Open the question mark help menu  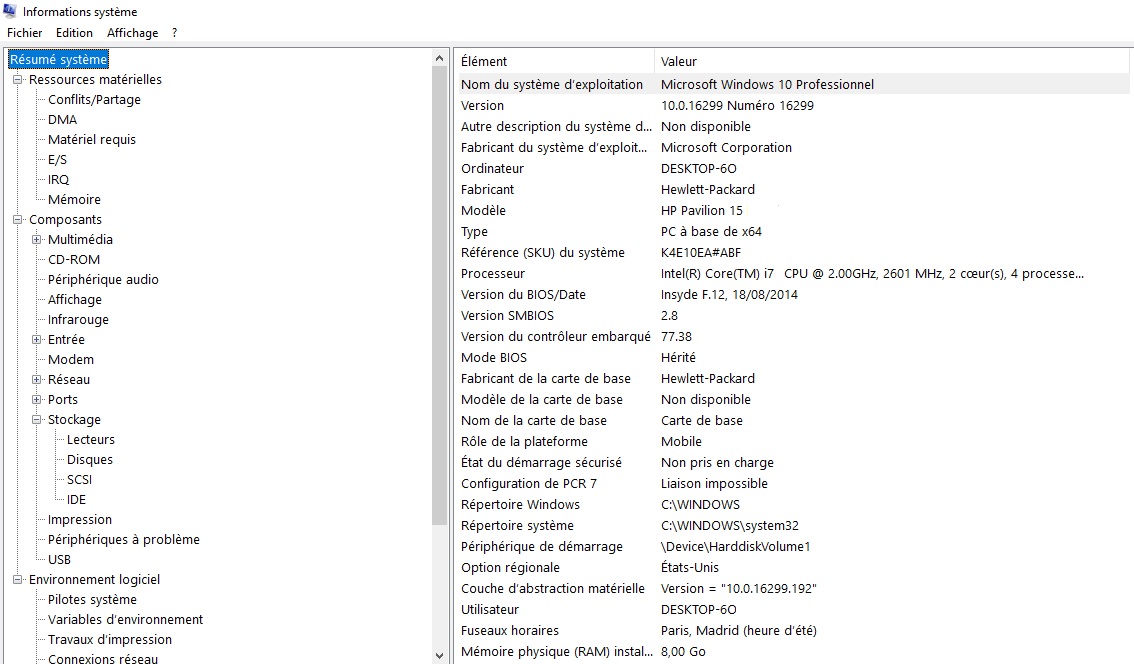pyautogui.click(x=175, y=33)
